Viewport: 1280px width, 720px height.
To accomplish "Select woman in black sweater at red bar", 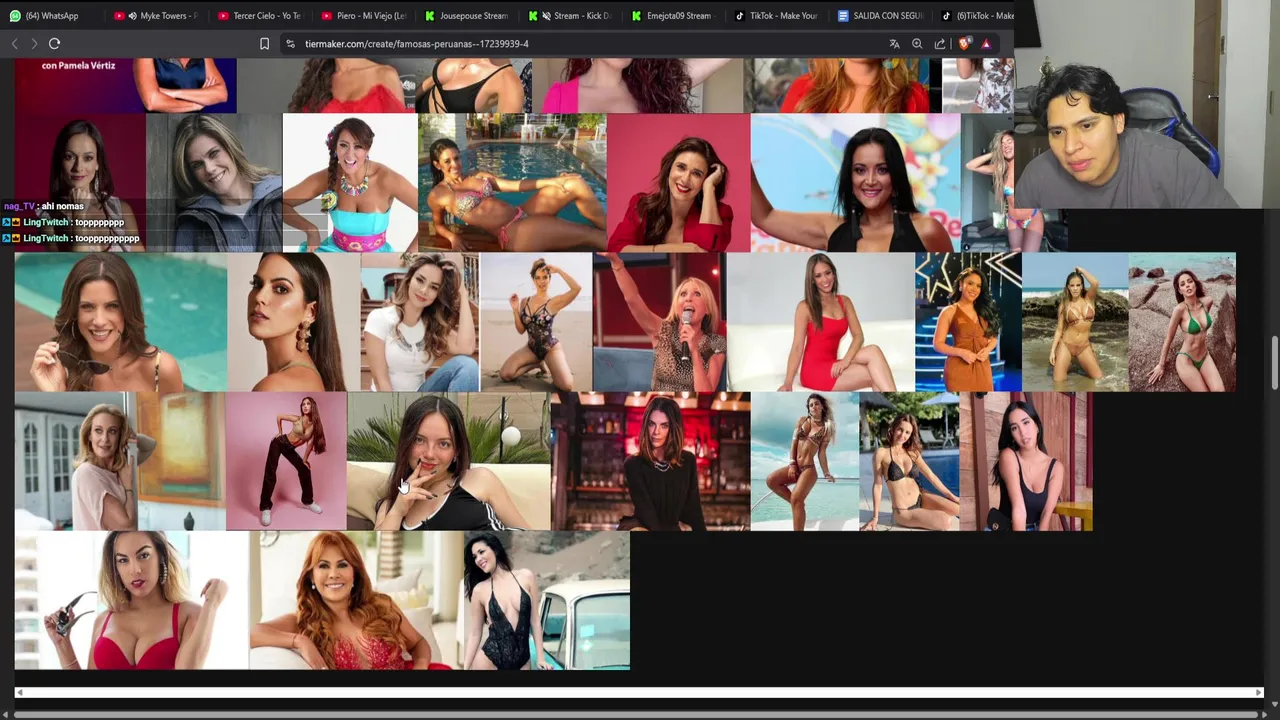I will point(650,461).
